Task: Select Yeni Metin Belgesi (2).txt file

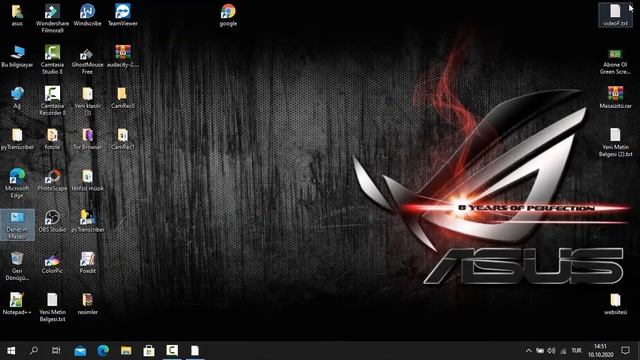Action: tap(615, 142)
